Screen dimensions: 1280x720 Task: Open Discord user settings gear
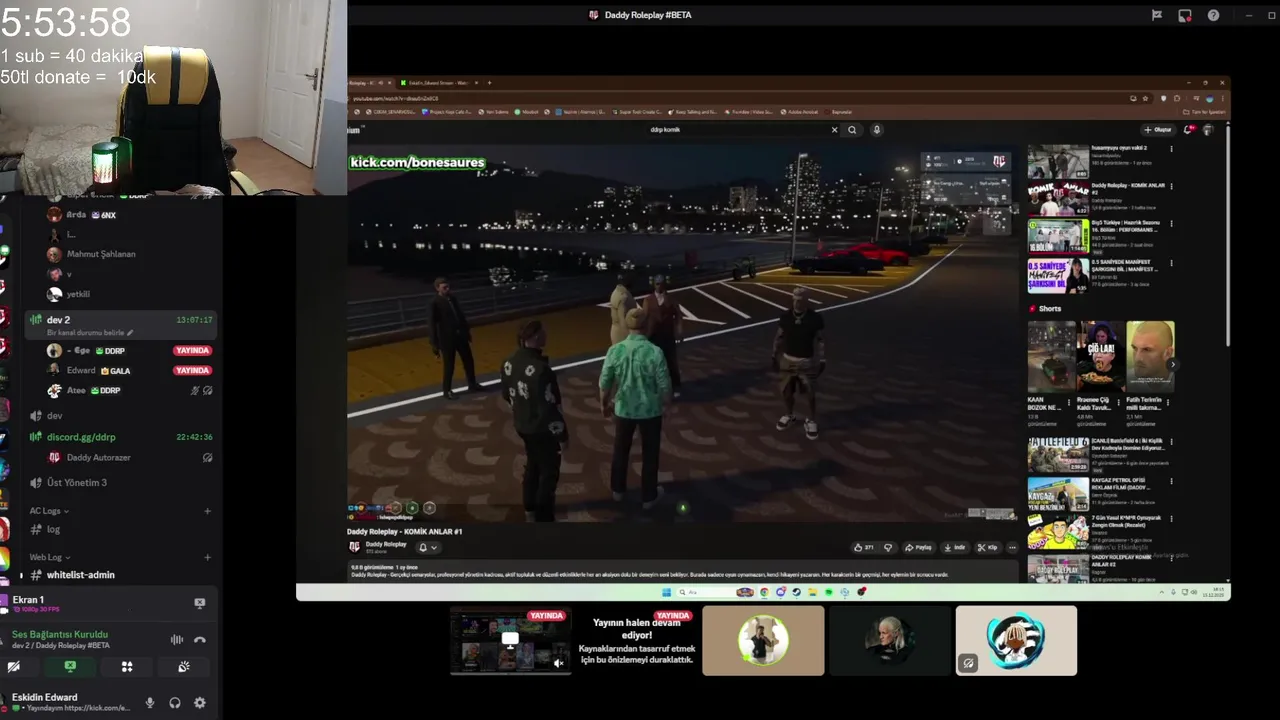pyautogui.click(x=200, y=703)
